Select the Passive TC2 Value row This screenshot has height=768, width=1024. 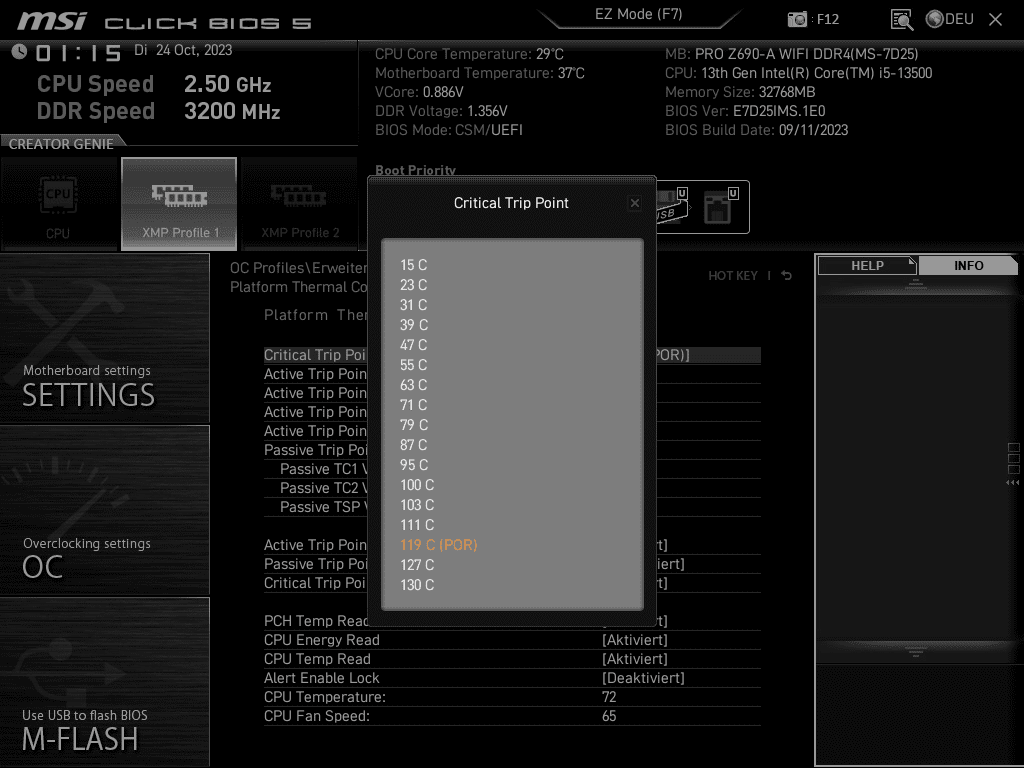(512, 488)
